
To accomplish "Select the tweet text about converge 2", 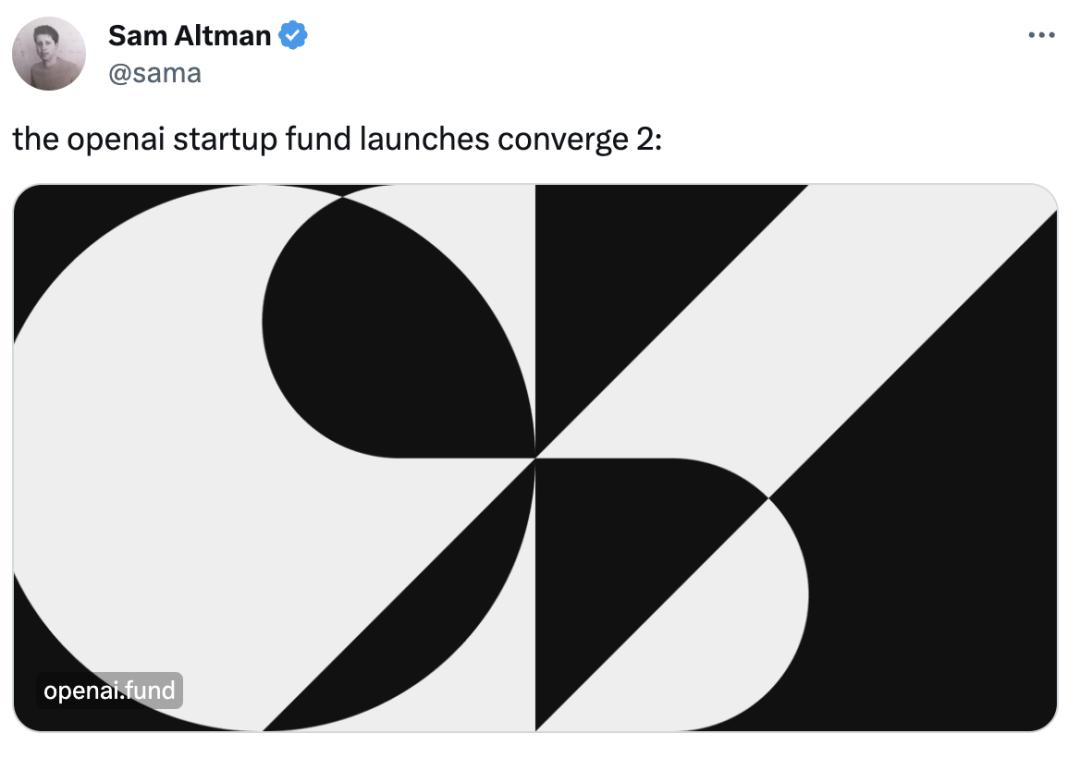I will 337,139.
